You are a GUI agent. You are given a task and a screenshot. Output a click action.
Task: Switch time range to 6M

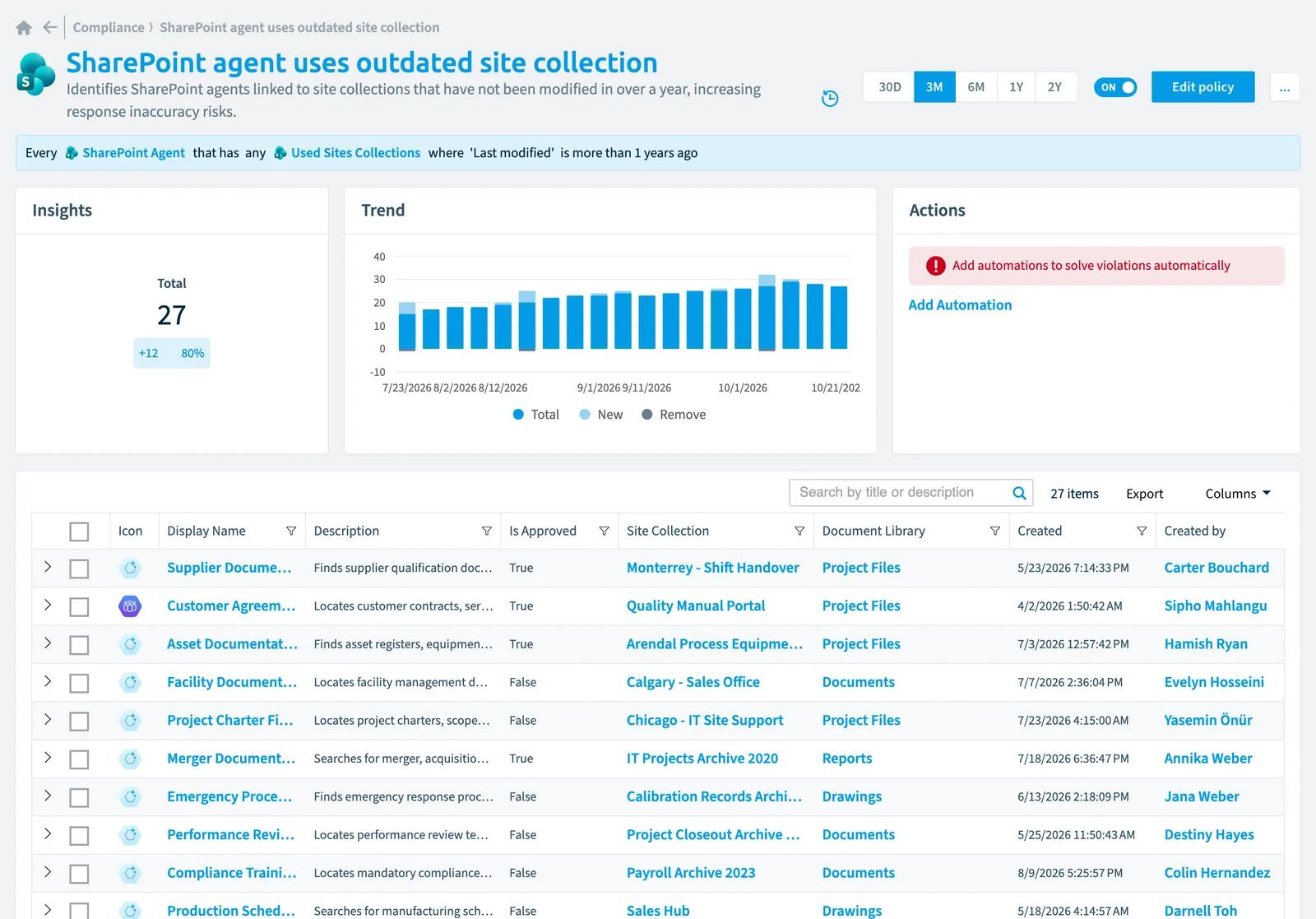pyautogui.click(x=976, y=87)
